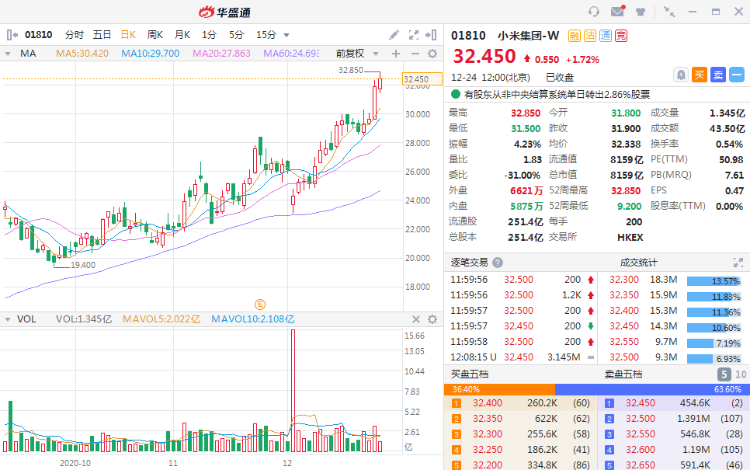Click the Huasheng Tong logo
Image resolution: width=750 pixels, height=470 pixels.
click(225, 12)
